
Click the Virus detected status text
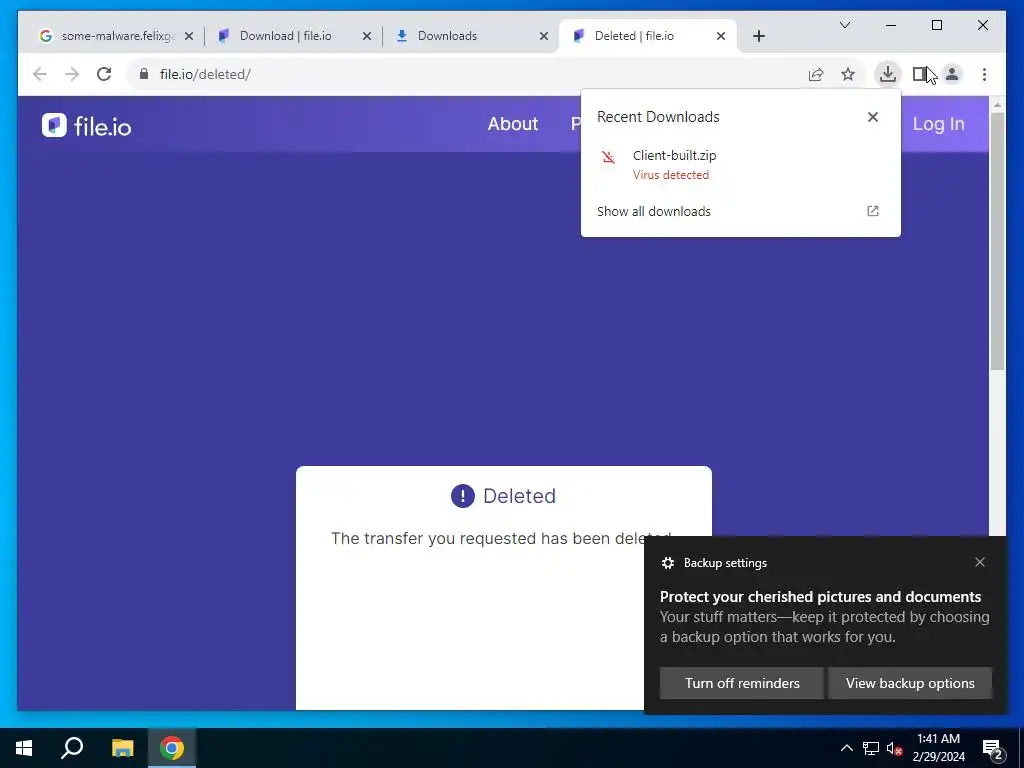coord(671,175)
